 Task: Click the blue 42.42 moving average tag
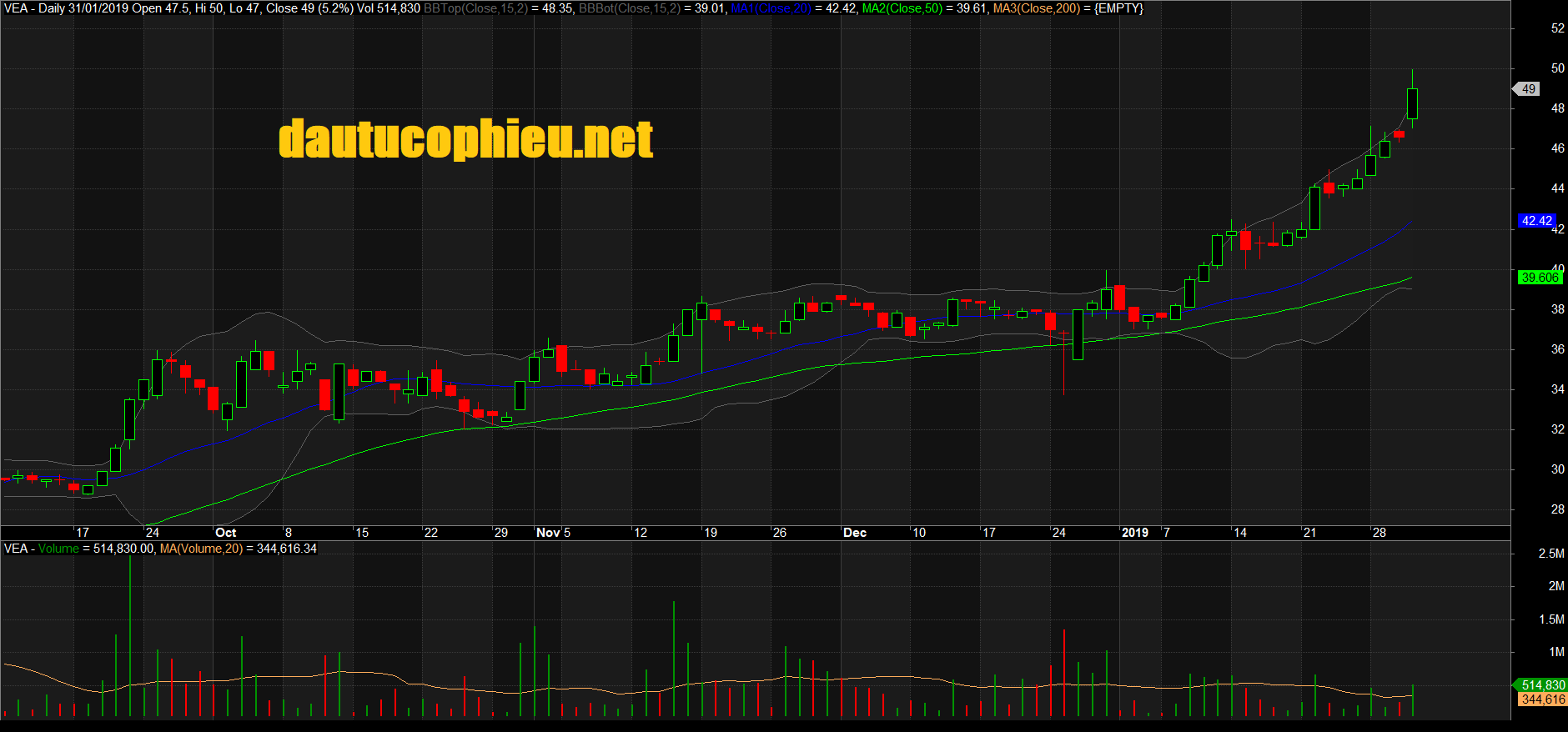click(x=1536, y=221)
